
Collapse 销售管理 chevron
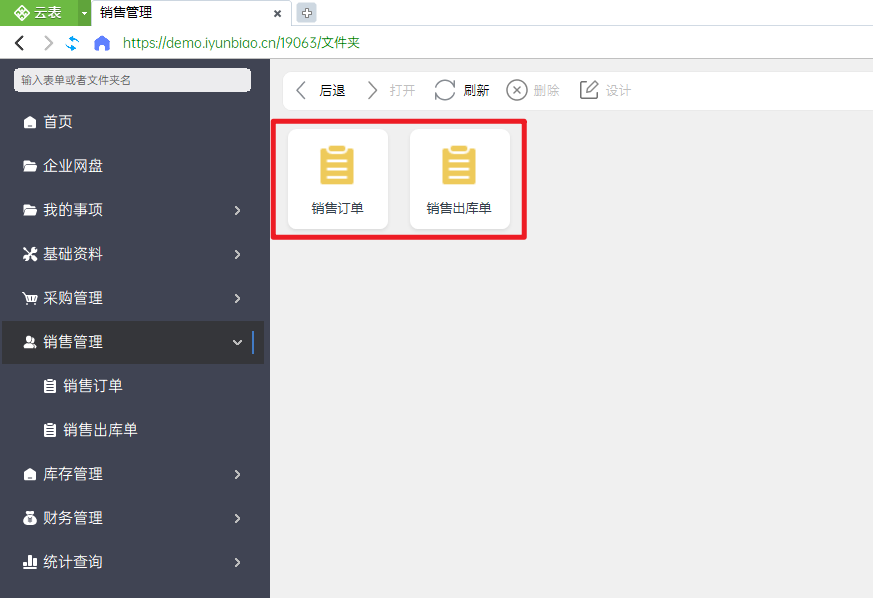tap(237, 342)
